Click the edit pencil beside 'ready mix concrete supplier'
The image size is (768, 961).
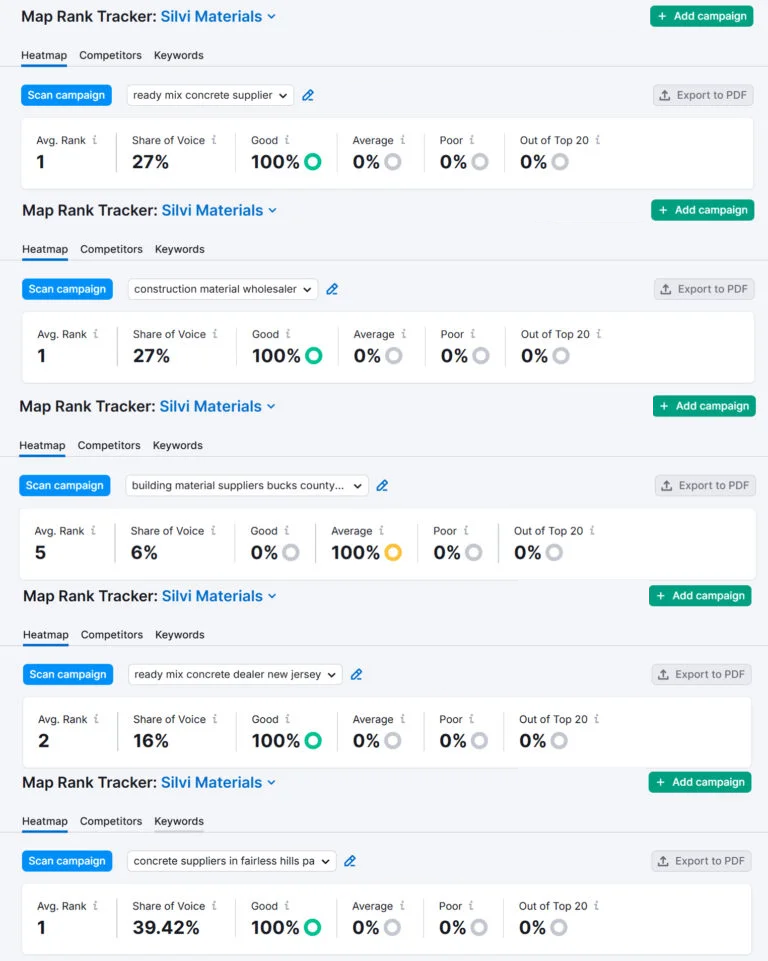tap(308, 96)
